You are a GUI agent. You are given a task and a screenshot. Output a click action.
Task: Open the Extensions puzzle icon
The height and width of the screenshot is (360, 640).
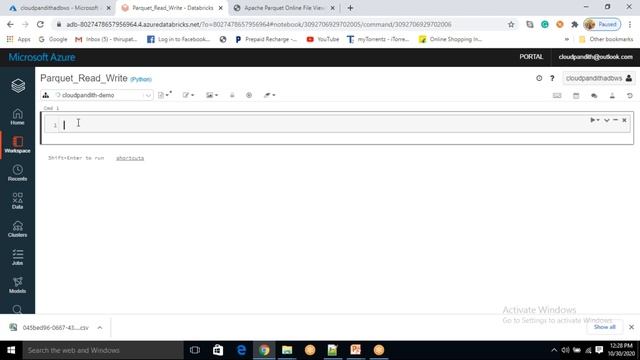pos(575,24)
